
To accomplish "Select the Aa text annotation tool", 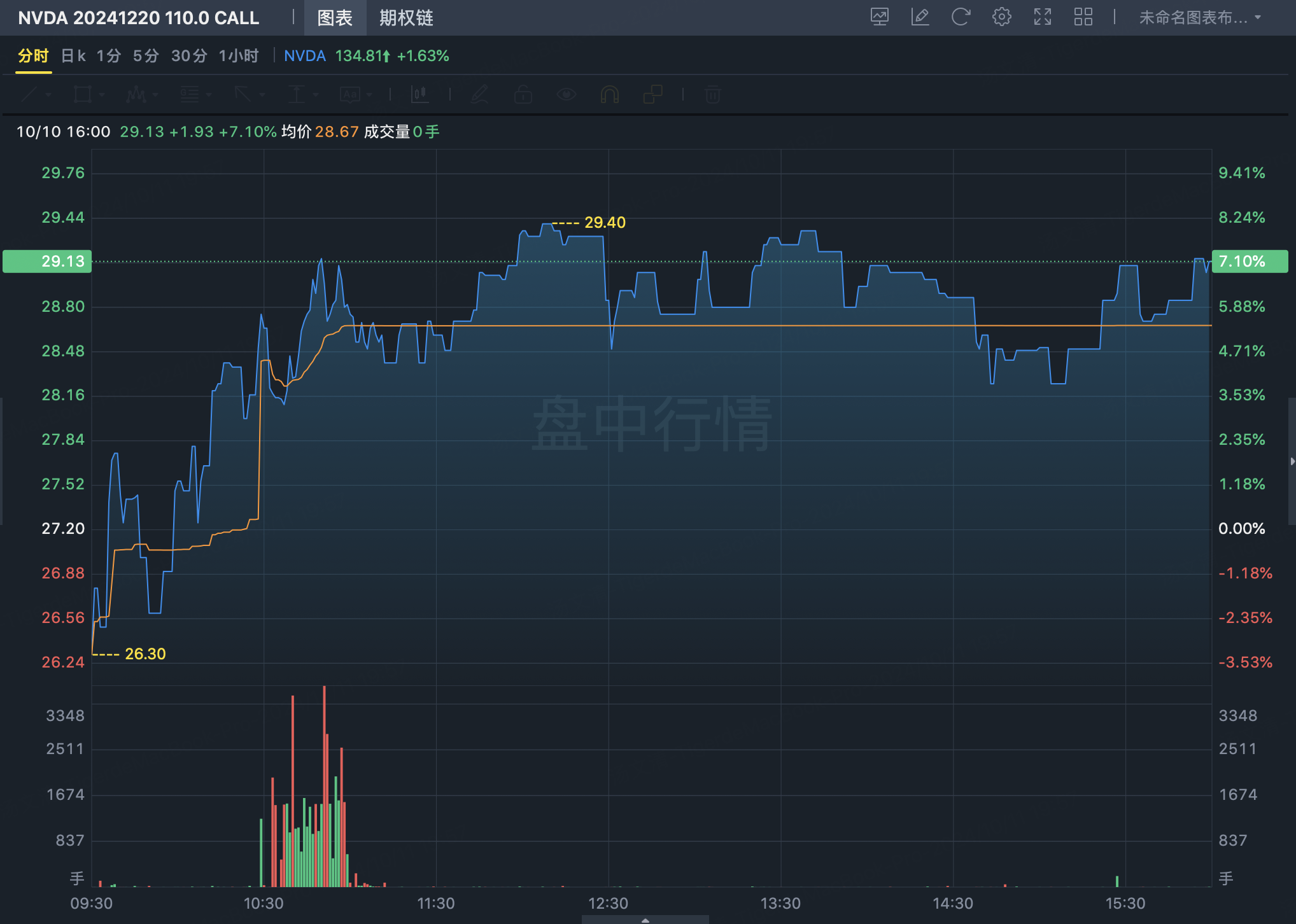I will (350, 95).
